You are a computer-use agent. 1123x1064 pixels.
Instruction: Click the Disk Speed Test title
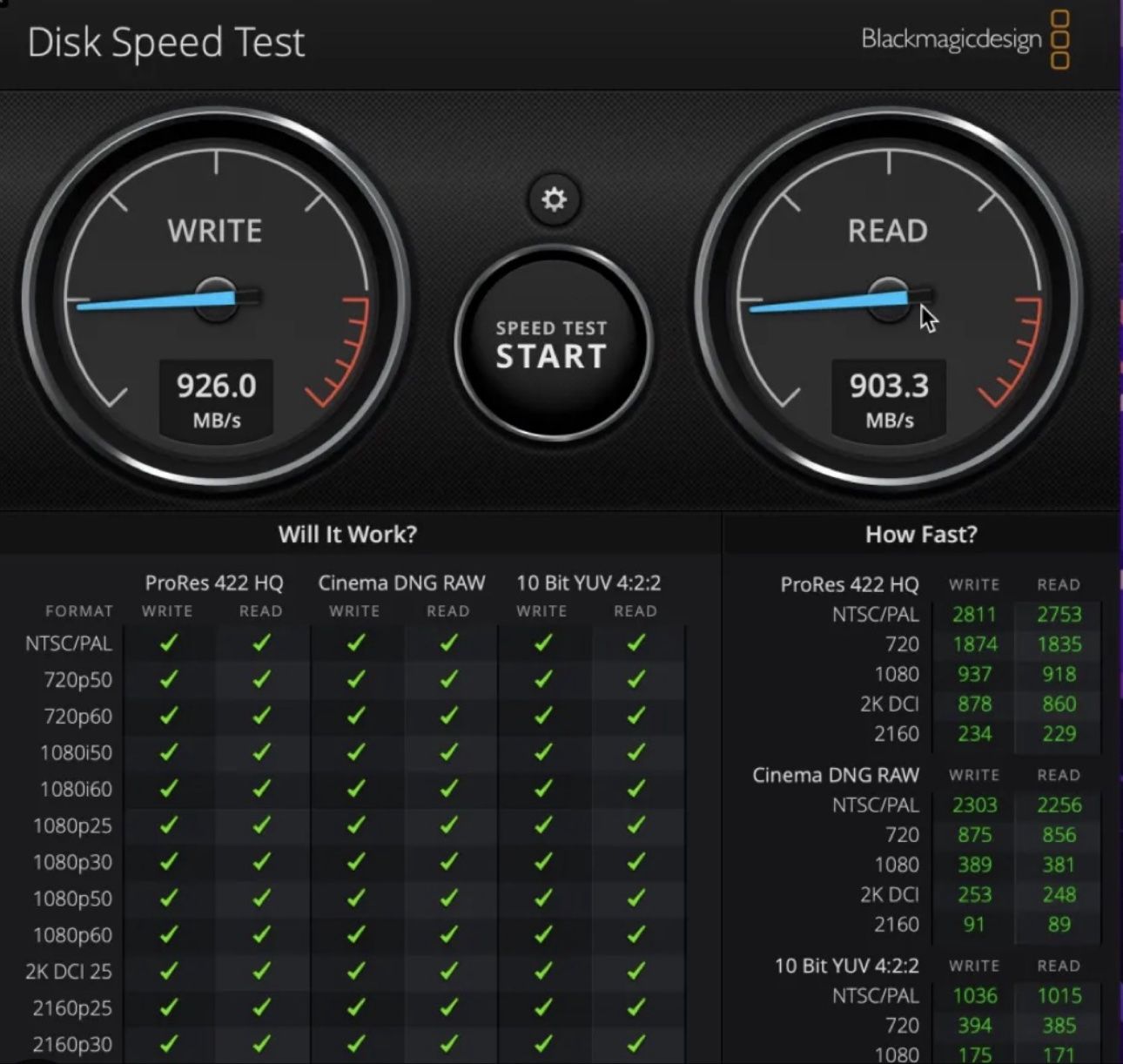tap(166, 43)
